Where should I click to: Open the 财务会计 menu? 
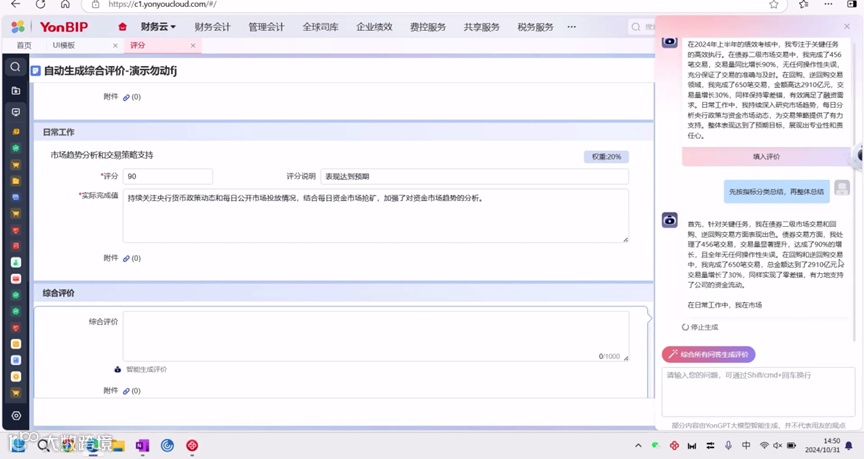[212, 26]
